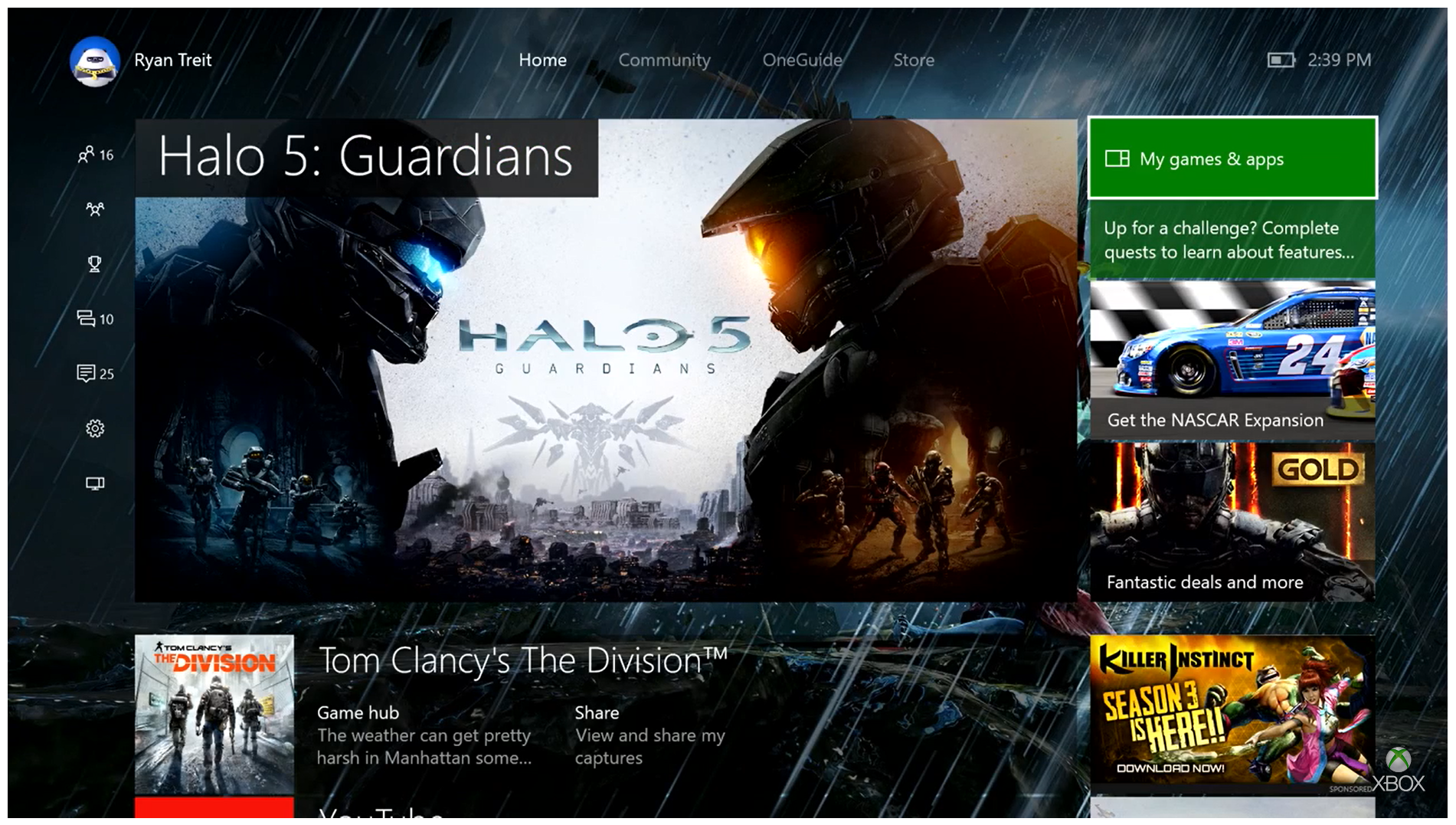This screenshot has width=1456, height=825.
Task: Open Messages icon showing 10
Action: [95, 319]
